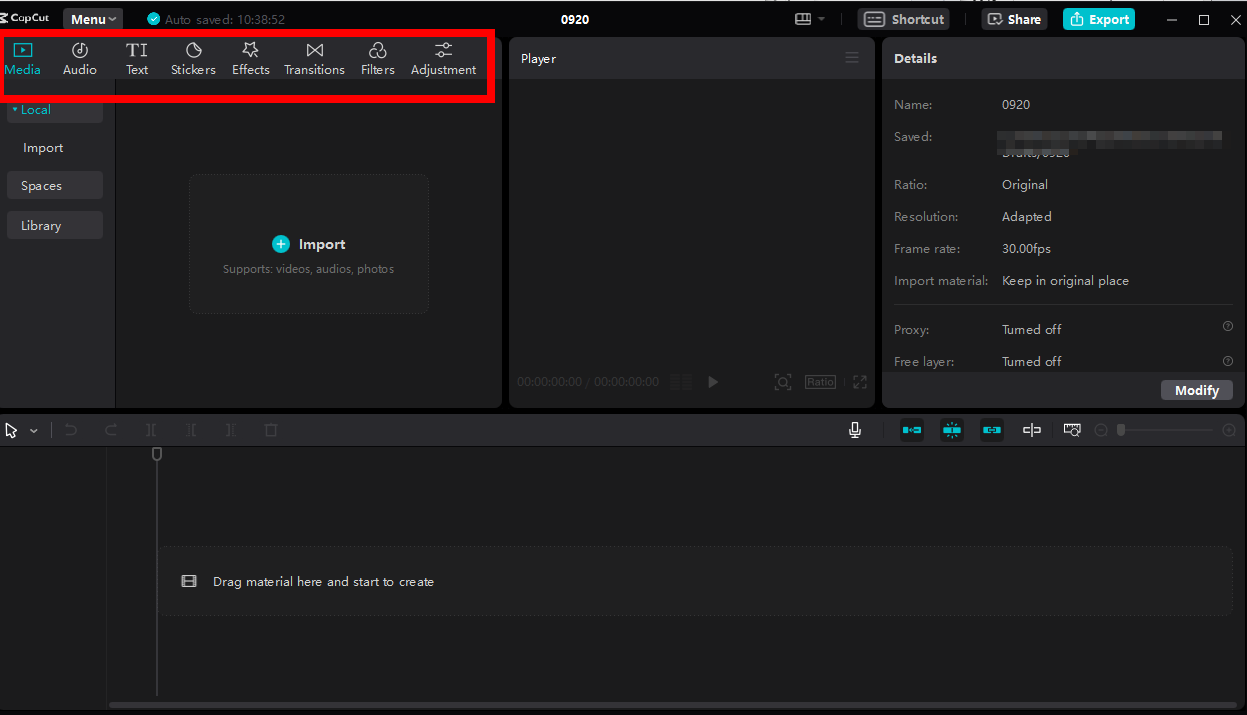The width and height of the screenshot is (1247, 715).
Task: Show the Proxy help info icon
Action: (1228, 326)
